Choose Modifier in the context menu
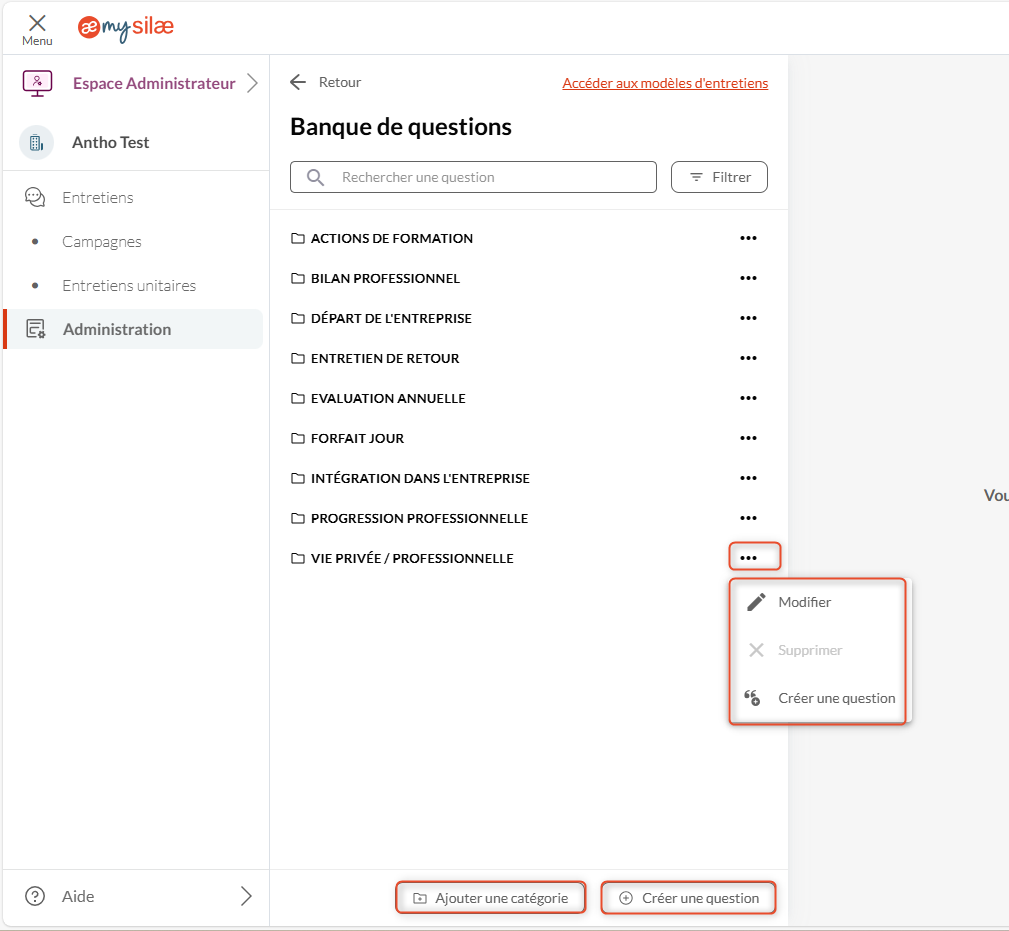Screen dimensions: 1009x931 point(804,602)
